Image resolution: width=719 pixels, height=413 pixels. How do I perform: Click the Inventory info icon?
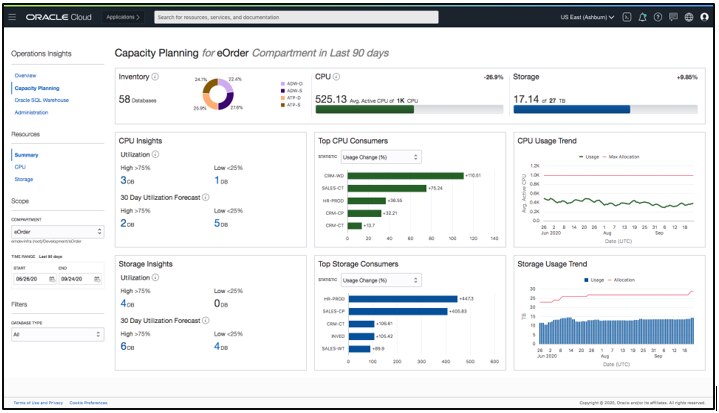point(153,76)
